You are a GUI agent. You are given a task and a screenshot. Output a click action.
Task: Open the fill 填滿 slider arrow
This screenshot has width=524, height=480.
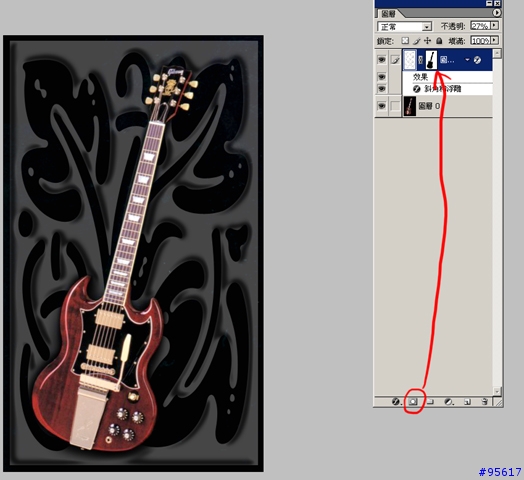(x=494, y=40)
